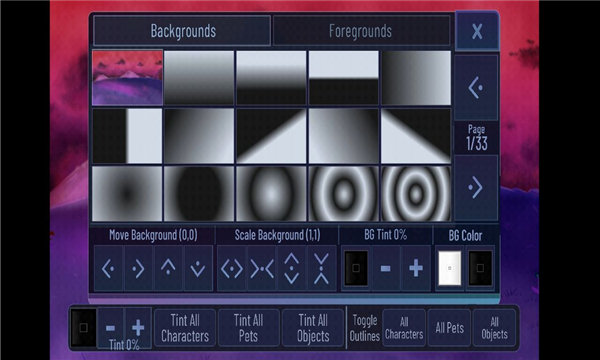Toggle outlines for All Characters

[404, 328]
